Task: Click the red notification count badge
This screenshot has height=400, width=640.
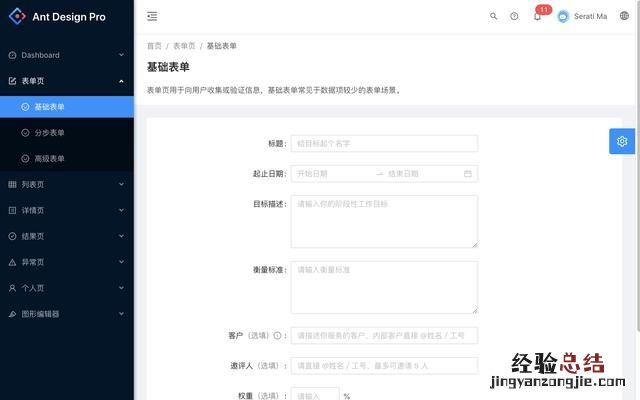Action: point(544,9)
